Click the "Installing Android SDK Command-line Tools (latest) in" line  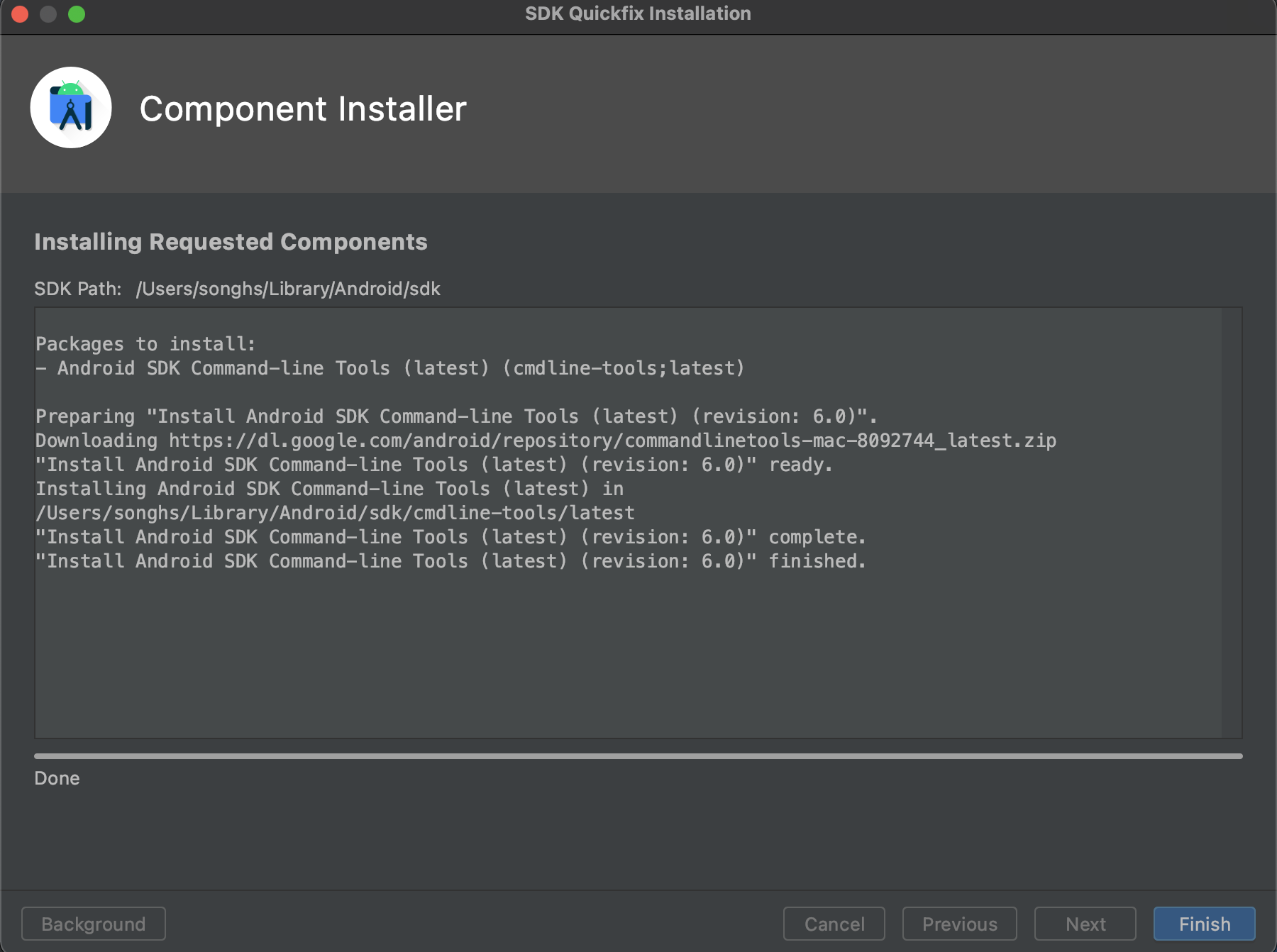(x=330, y=489)
